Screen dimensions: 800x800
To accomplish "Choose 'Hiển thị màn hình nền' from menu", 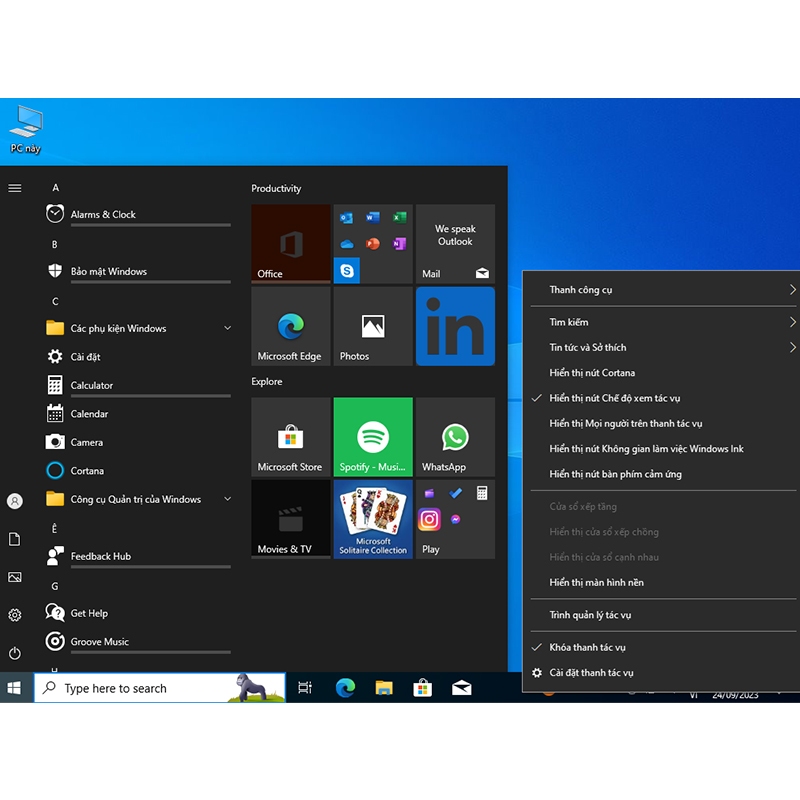I will [596, 582].
